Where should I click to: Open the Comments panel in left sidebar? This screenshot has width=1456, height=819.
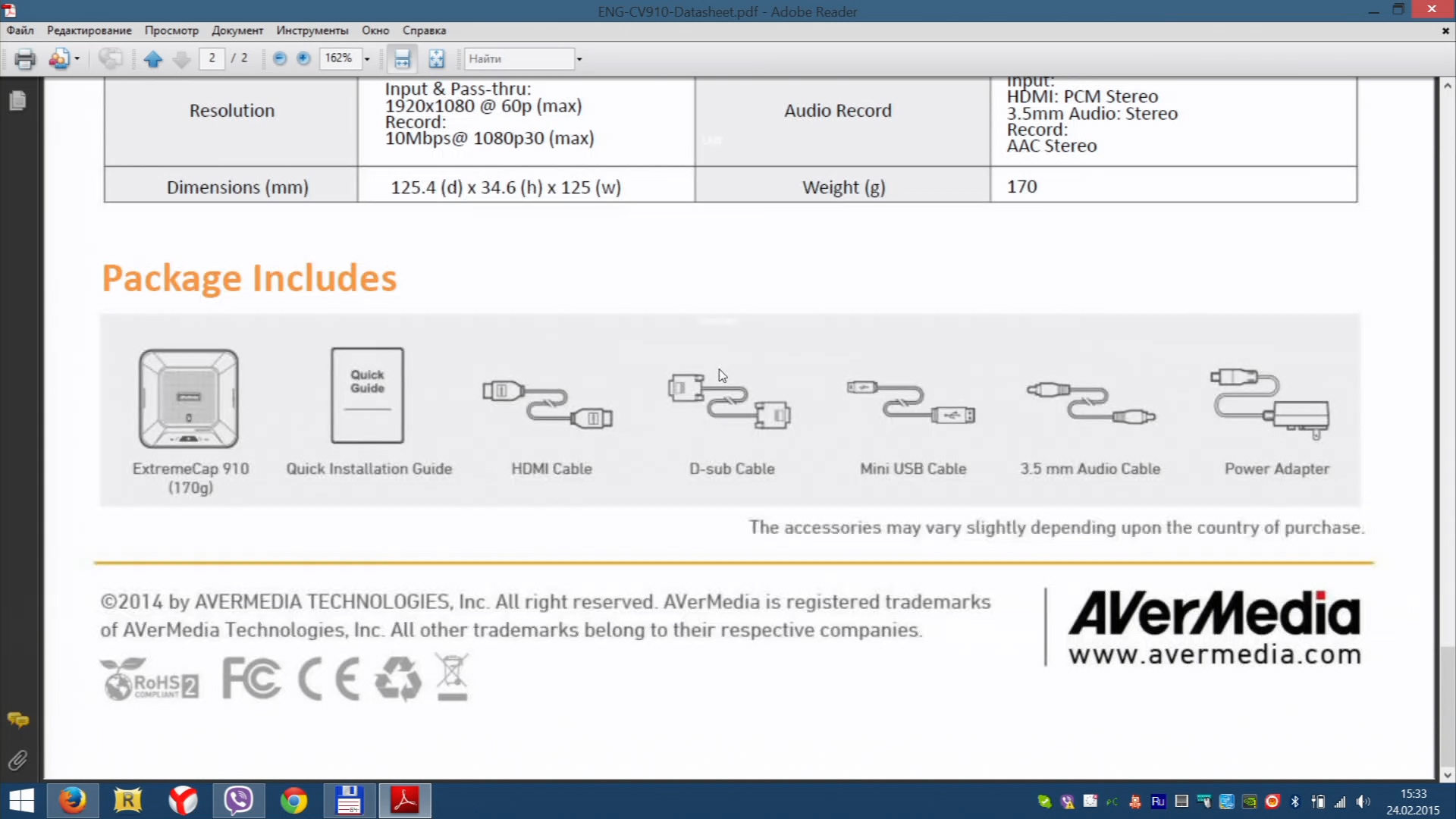[x=17, y=720]
